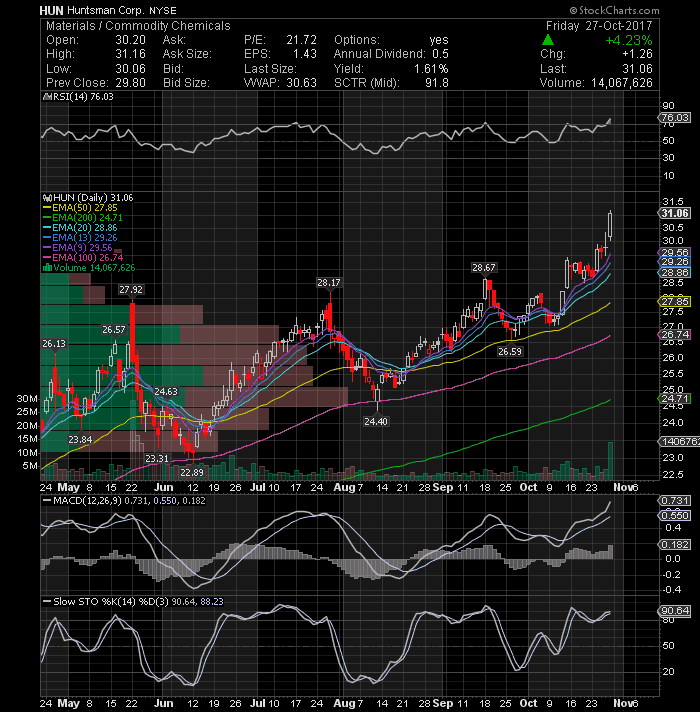Click the 27.85 yellow tag on right axis
This screenshot has width=700, height=712.
point(675,302)
